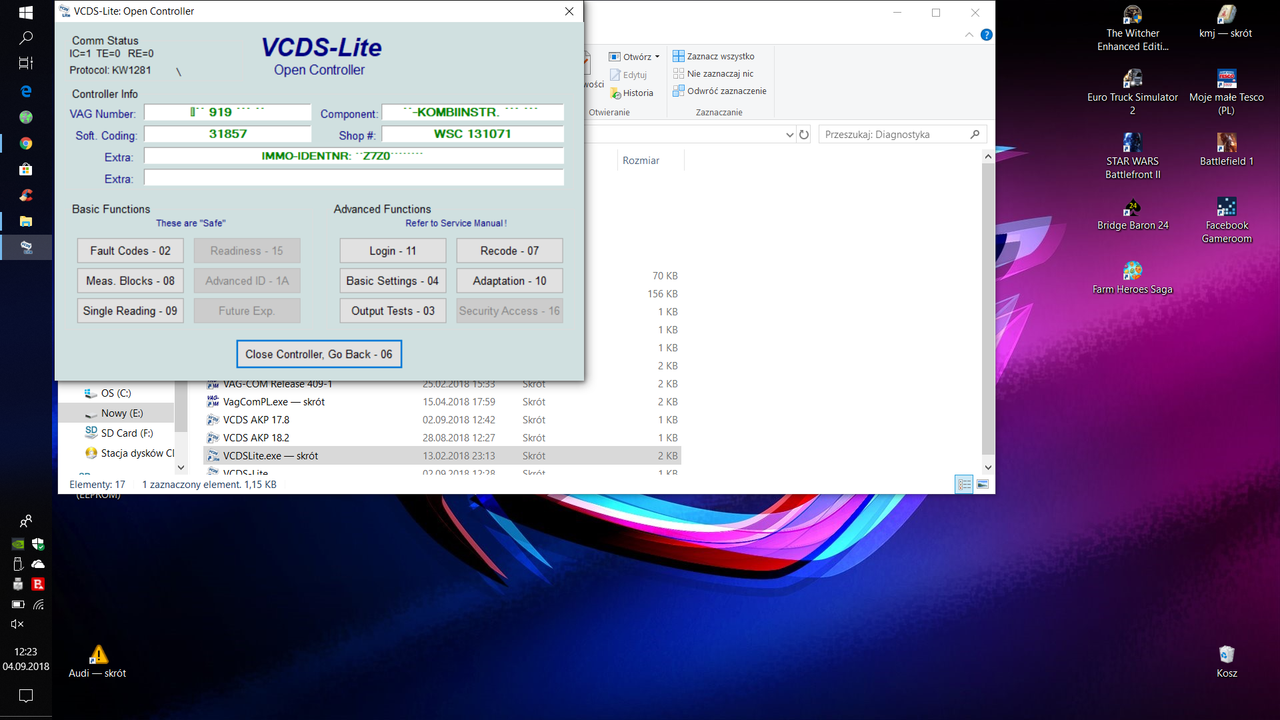Click the Extra field showing IMMO-IDENTNR

[354, 157]
